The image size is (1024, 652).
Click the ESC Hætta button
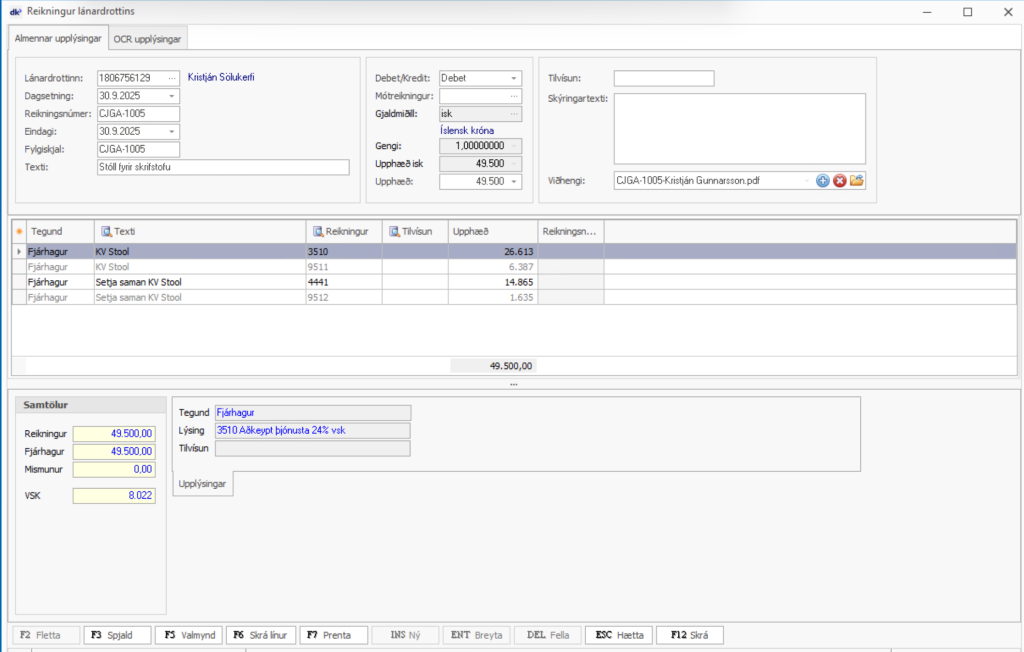[x=619, y=635]
